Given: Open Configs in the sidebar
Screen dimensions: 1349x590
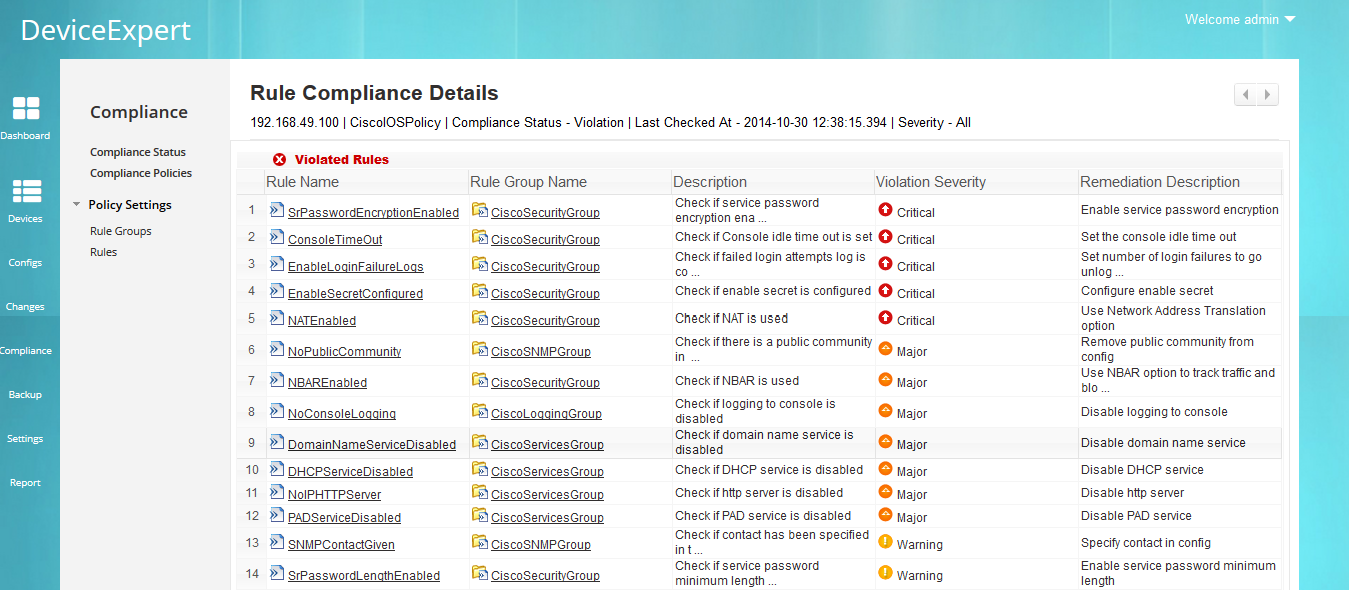Looking at the screenshot, I should 26,263.
